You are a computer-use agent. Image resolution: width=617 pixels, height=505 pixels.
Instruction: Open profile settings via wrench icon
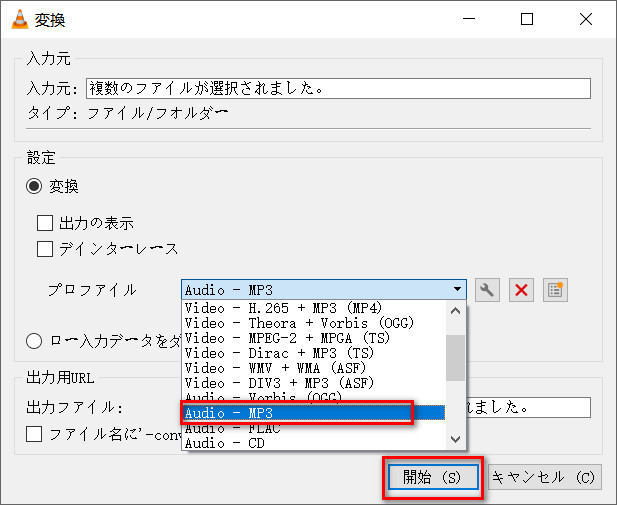pyautogui.click(x=487, y=290)
